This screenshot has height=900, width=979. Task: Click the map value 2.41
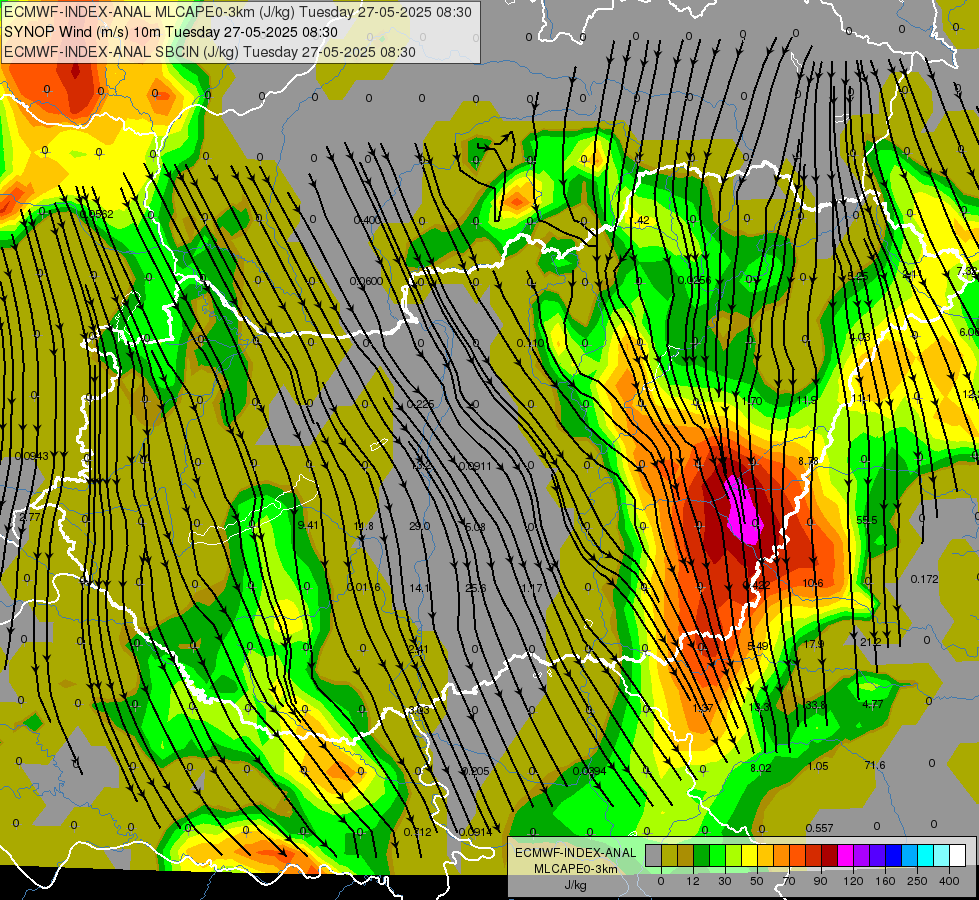coord(418,650)
